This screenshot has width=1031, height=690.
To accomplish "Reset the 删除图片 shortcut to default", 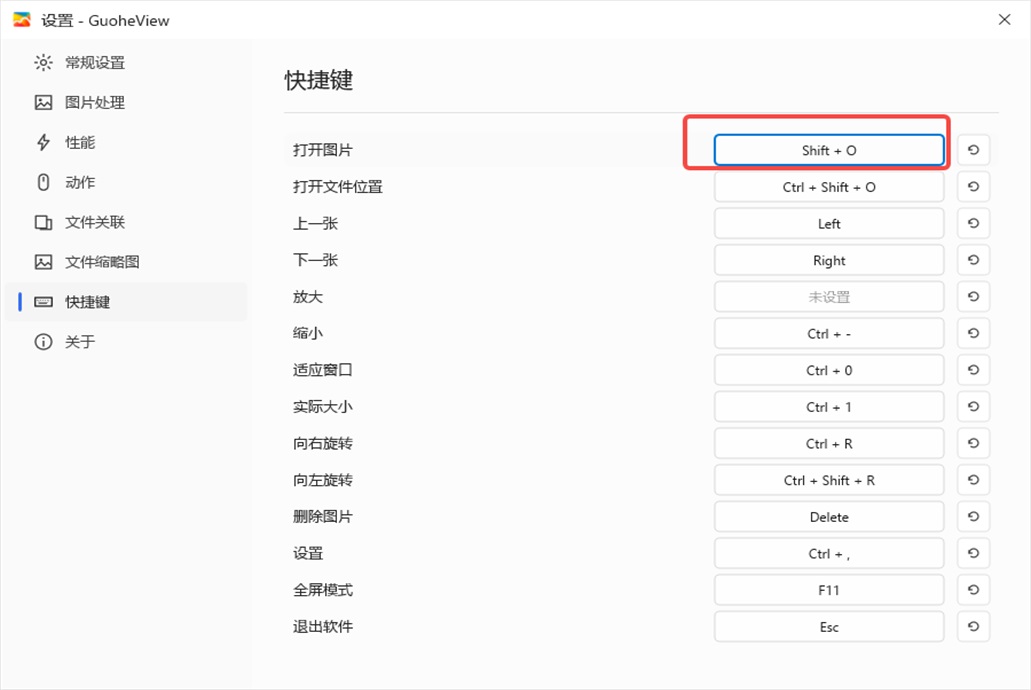I will coord(973,517).
